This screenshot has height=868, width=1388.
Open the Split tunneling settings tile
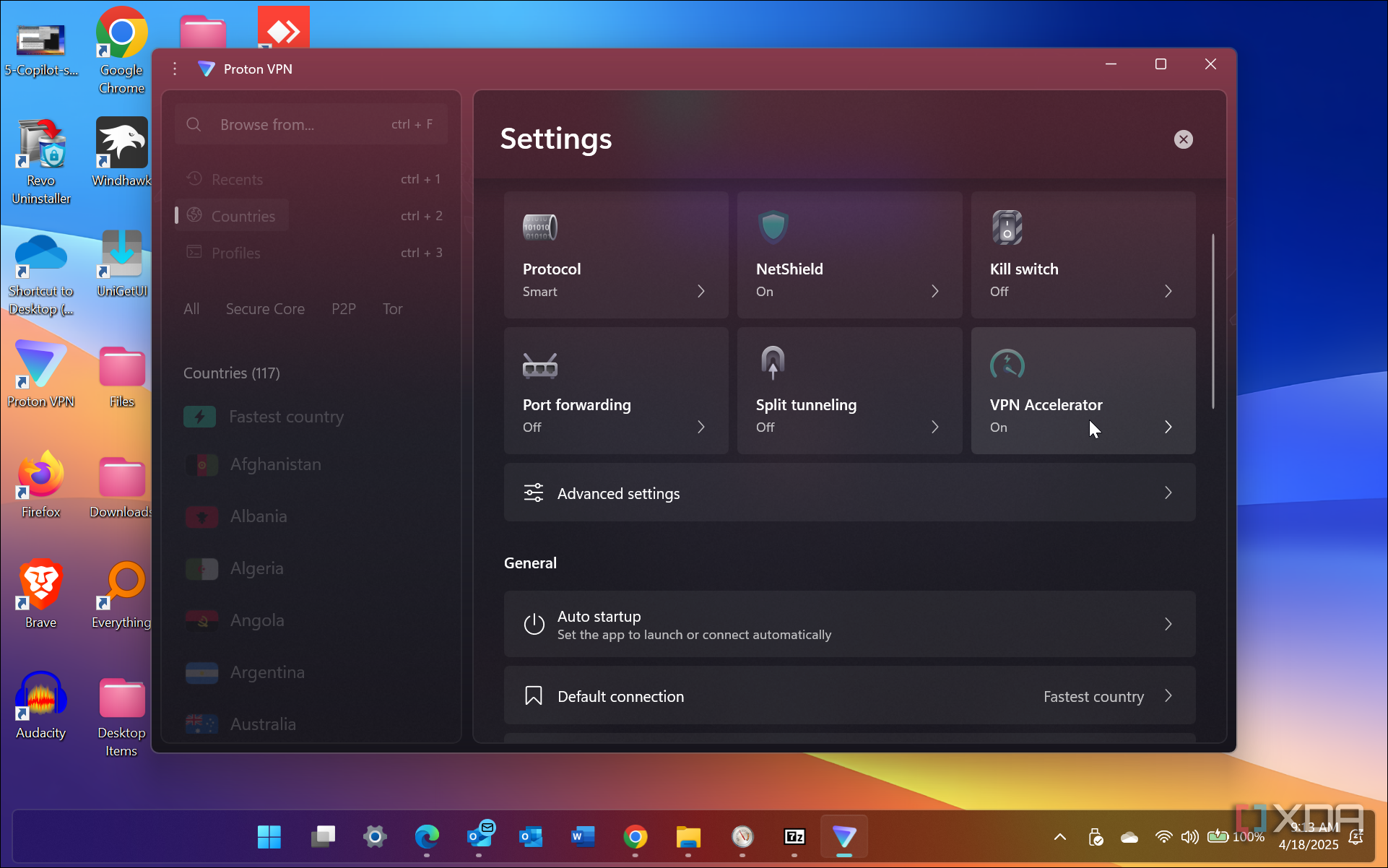[x=849, y=391]
